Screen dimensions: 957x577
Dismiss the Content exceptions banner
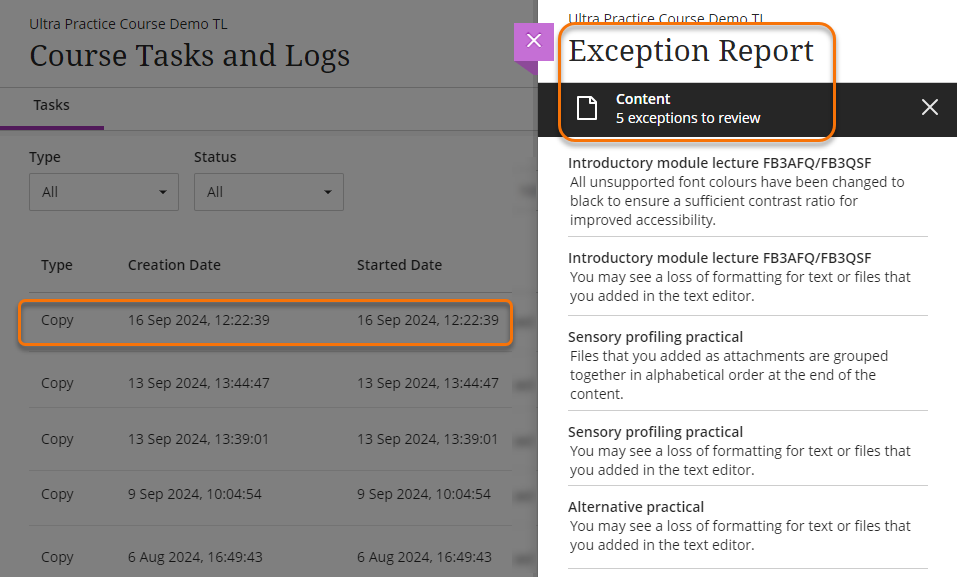(929, 108)
